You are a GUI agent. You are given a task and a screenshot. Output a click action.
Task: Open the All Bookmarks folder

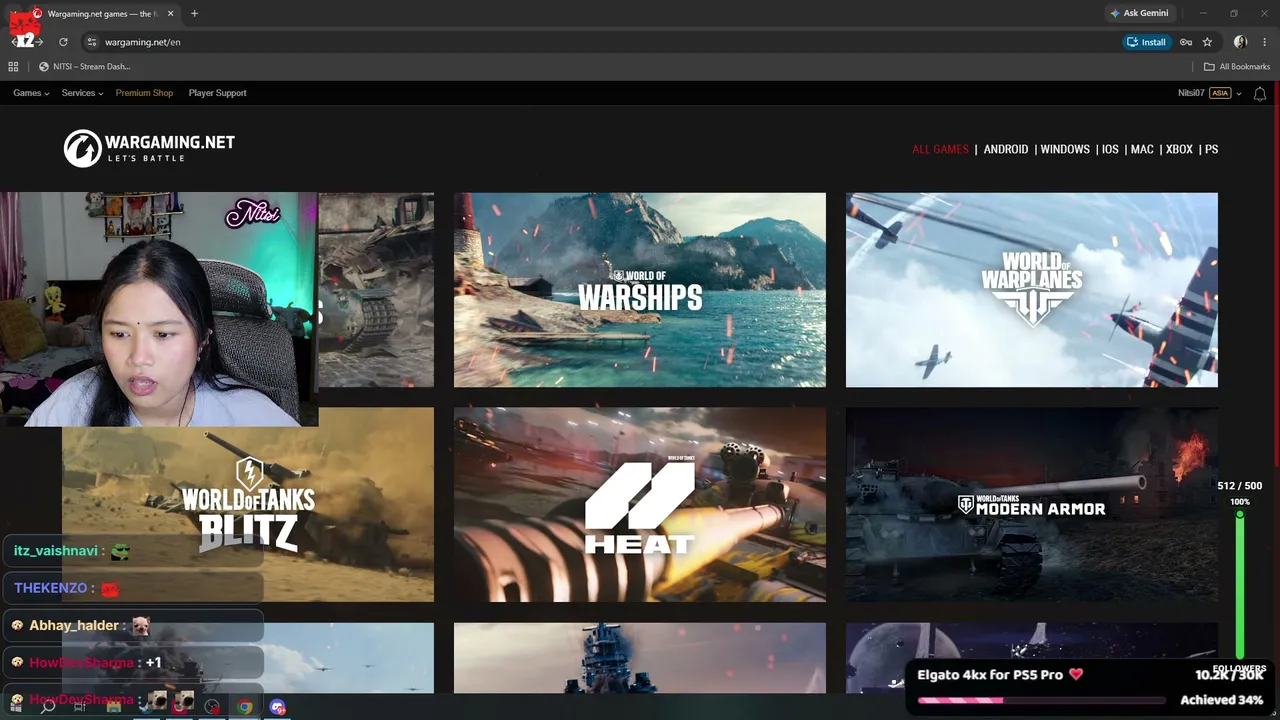[1237, 67]
